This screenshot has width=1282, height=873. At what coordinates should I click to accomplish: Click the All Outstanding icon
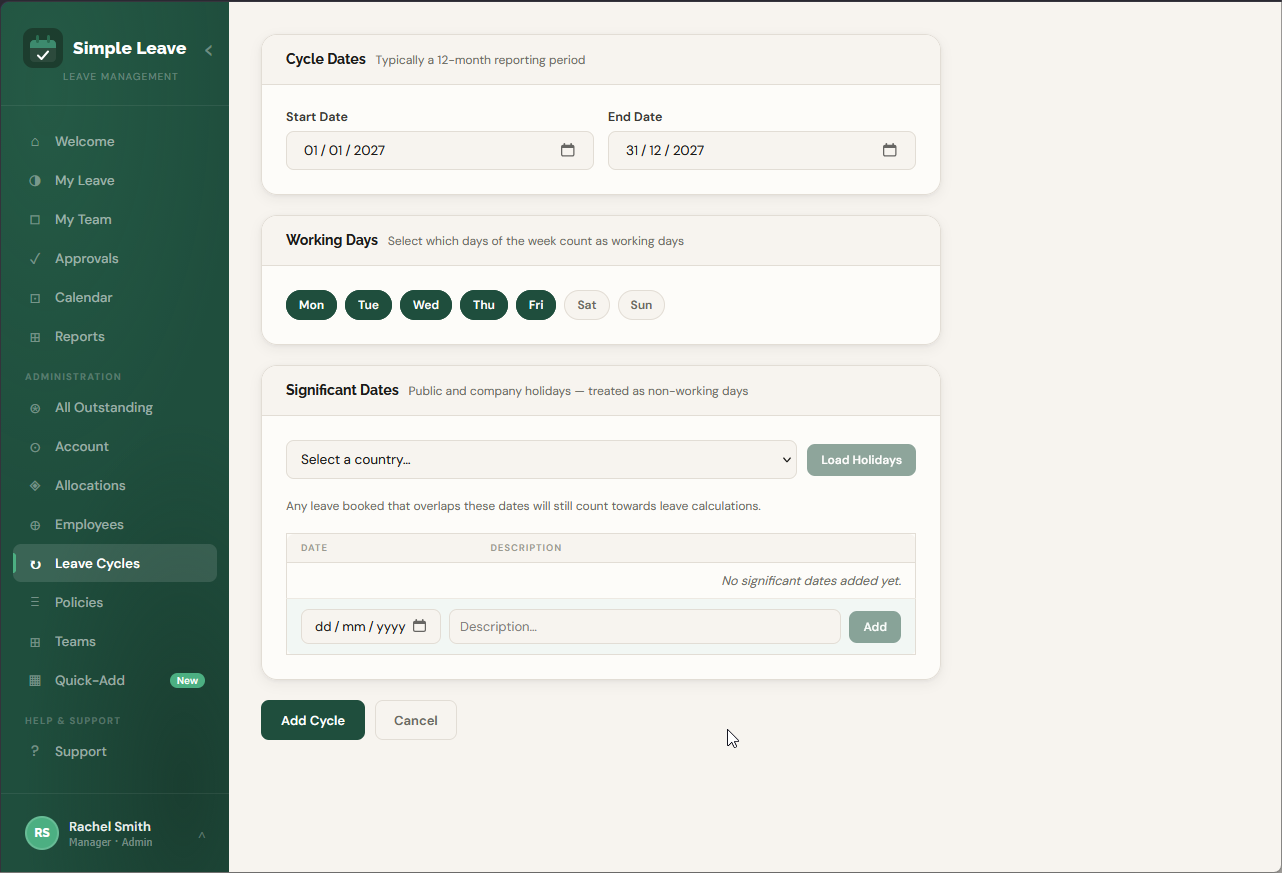(x=35, y=408)
